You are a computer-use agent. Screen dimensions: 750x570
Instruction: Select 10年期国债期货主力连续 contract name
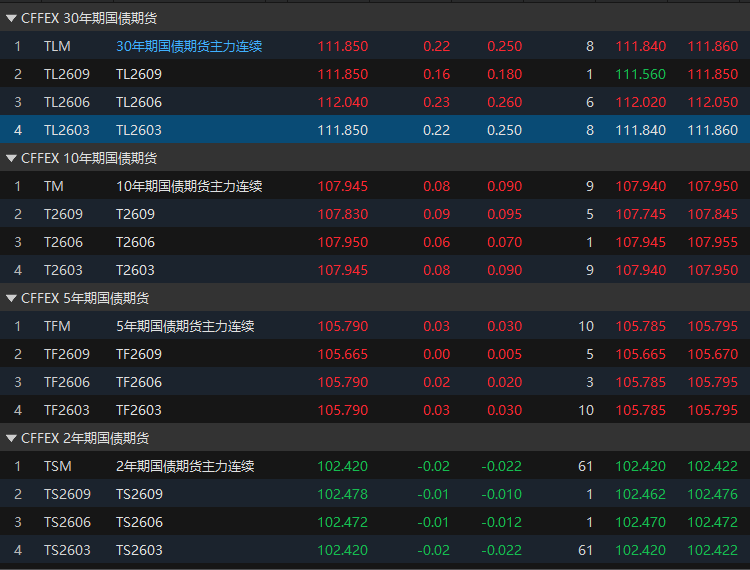point(189,186)
